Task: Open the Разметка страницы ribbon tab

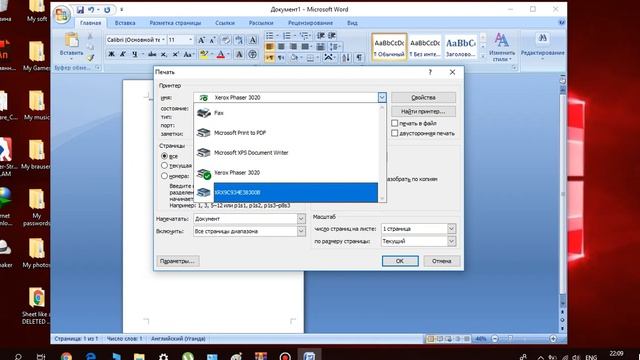Action: (176, 23)
